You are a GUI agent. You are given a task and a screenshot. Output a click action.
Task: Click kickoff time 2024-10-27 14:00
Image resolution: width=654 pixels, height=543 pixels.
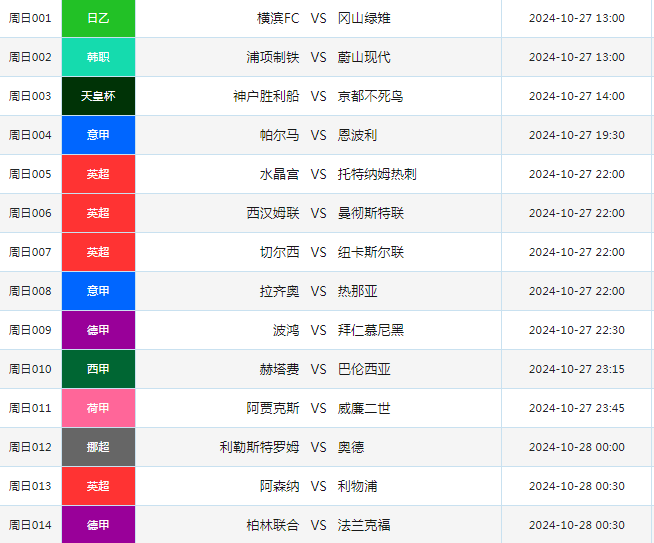click(x=577, y=96)
